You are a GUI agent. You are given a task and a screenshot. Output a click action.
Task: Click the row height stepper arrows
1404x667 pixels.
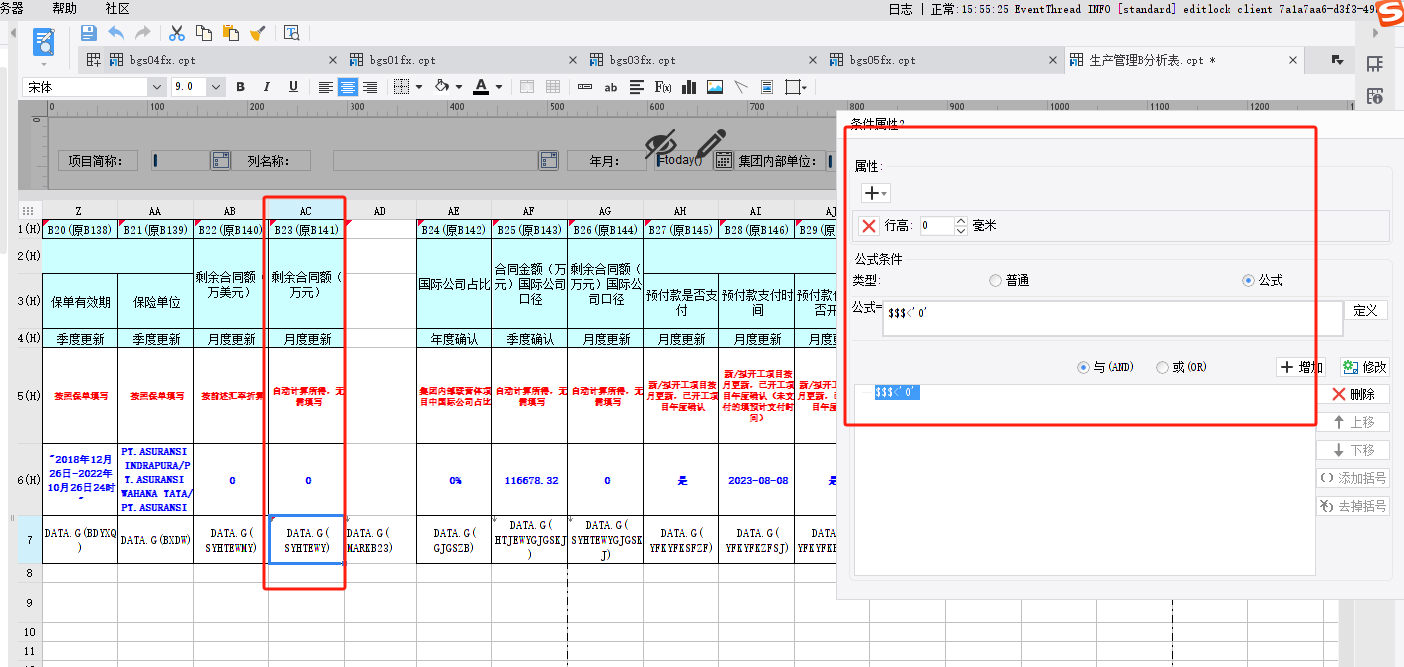tap(962, 226)
